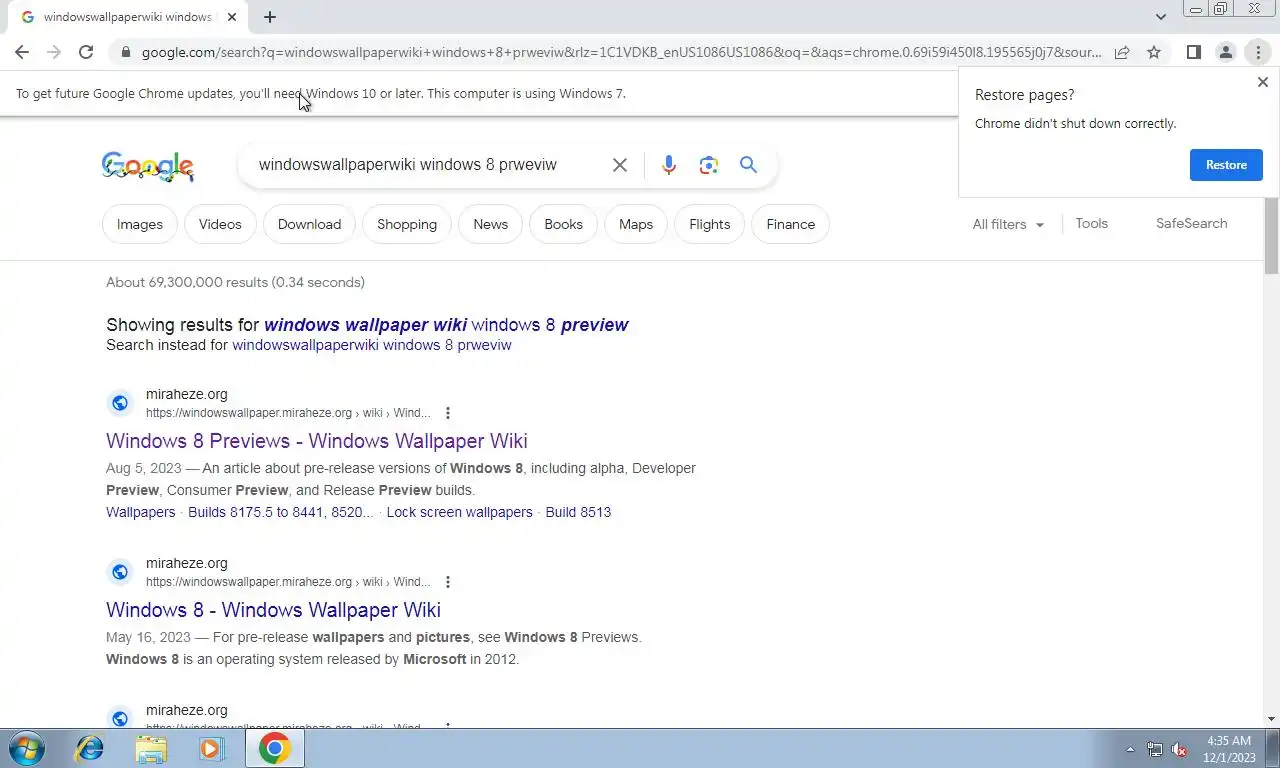Open Chrome three-dot menu

1258,52
